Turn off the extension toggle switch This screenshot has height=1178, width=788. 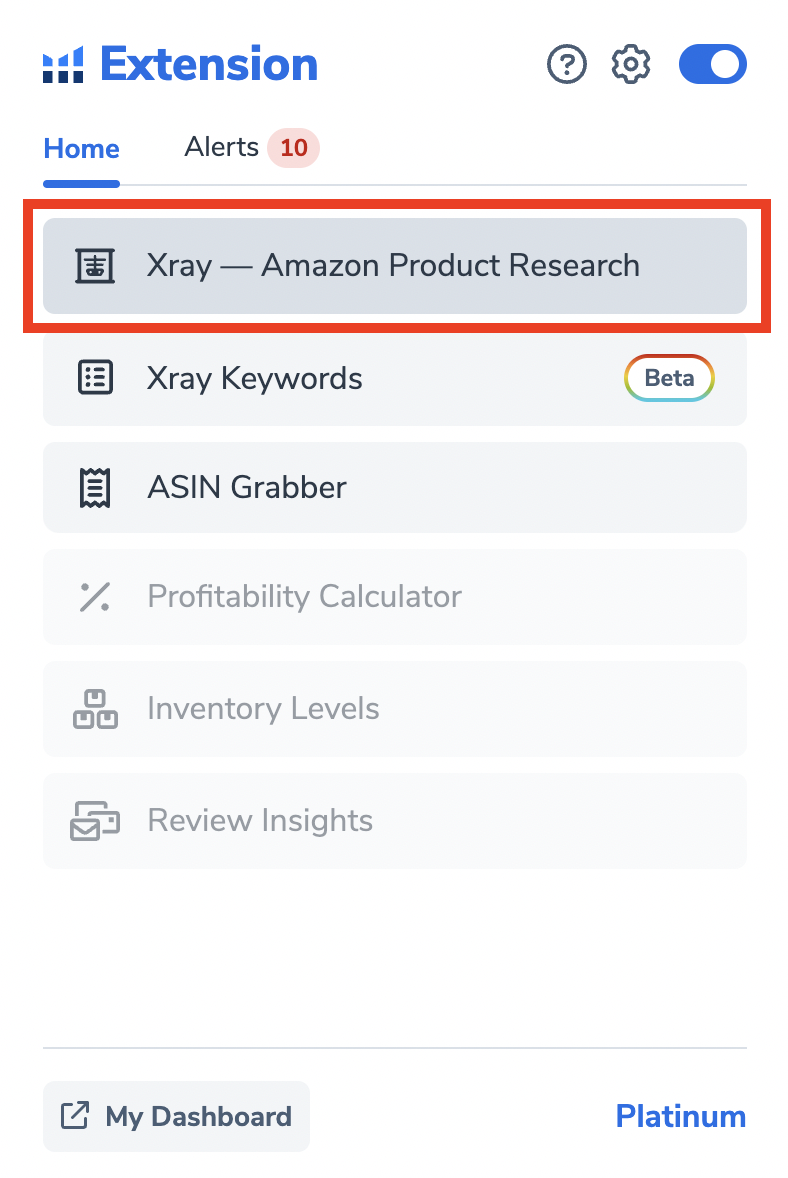point(712,65)
